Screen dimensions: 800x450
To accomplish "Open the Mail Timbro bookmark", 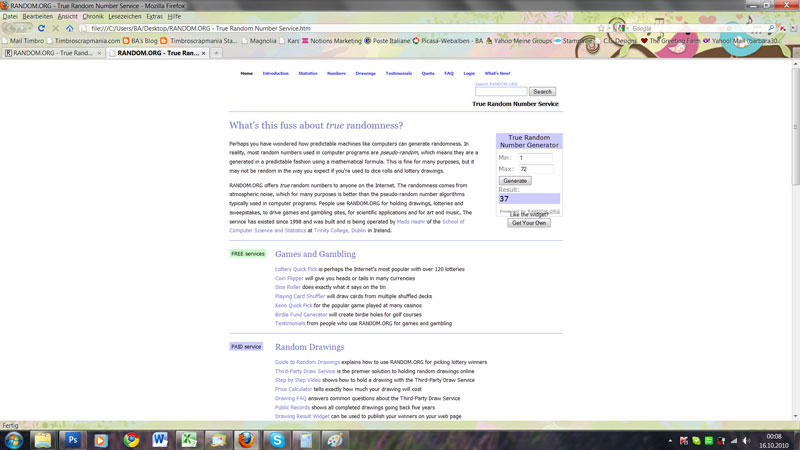I will (23, 40).
